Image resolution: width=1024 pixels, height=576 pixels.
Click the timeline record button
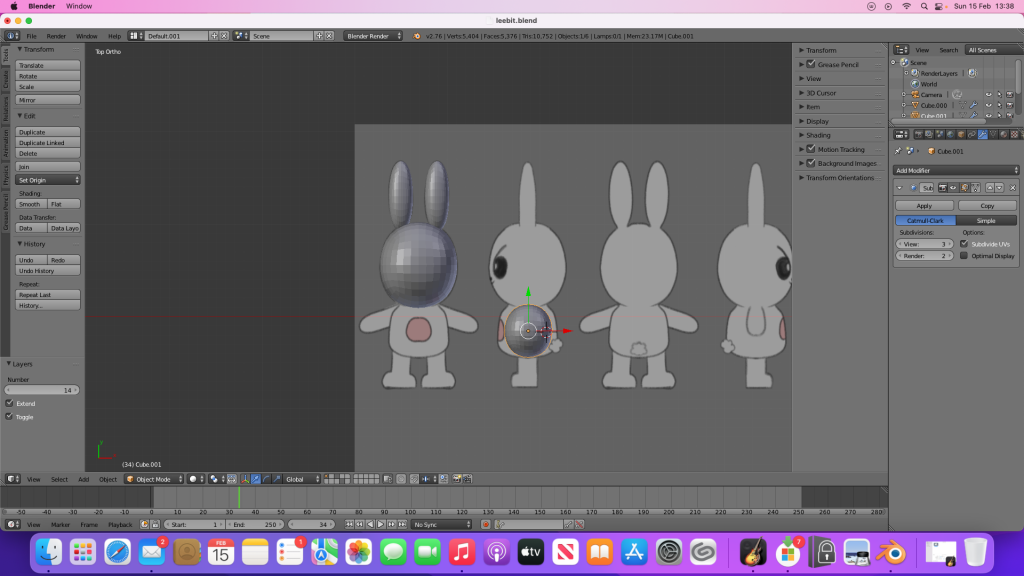pyautogui.click(x=486, y=524)
